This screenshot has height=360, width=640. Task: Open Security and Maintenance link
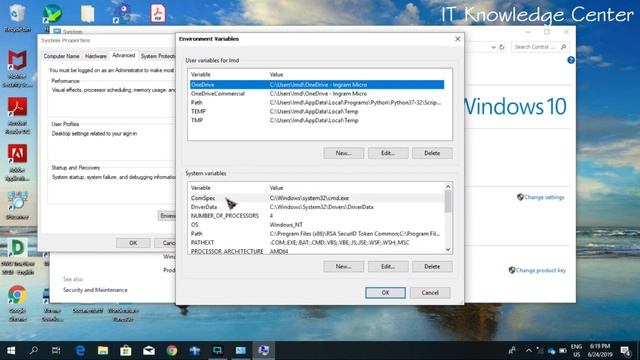click(95, 290)
